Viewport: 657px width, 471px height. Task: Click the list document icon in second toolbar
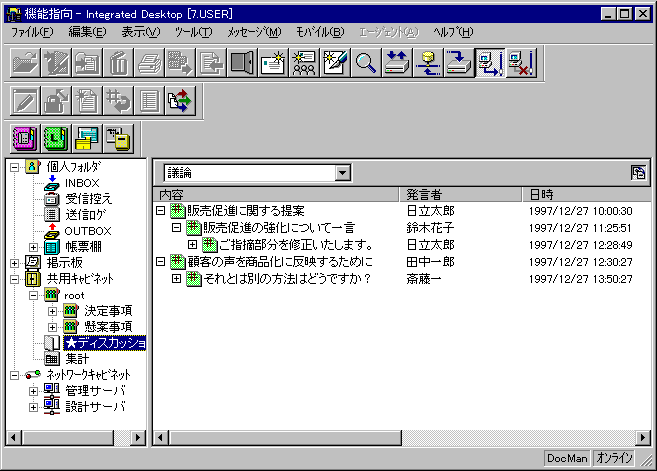click(149, 101)
